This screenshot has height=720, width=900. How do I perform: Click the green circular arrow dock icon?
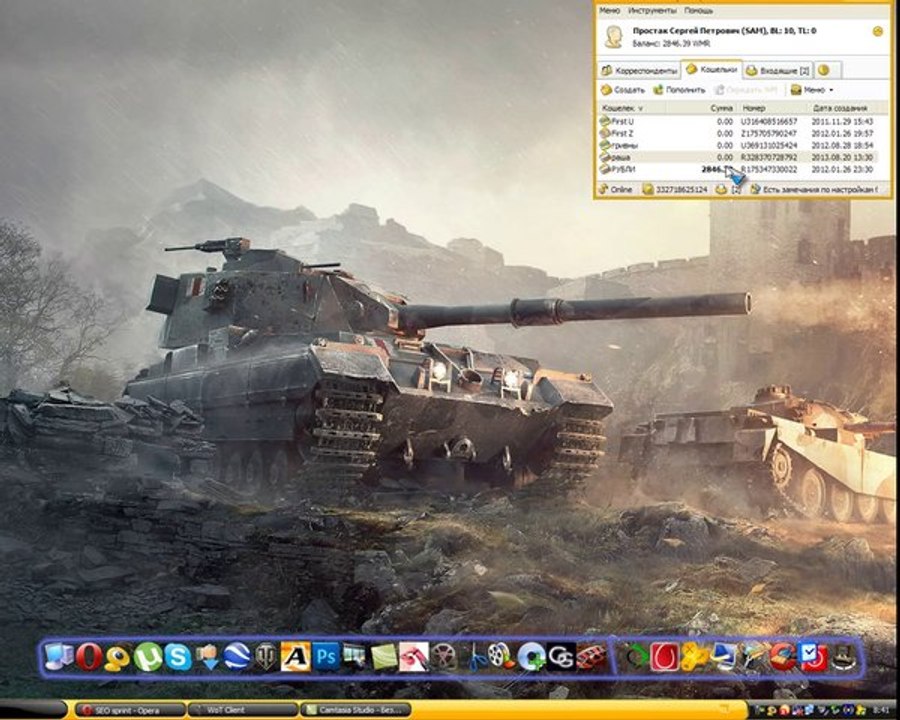pyautogui.click(x=637, y=657)
